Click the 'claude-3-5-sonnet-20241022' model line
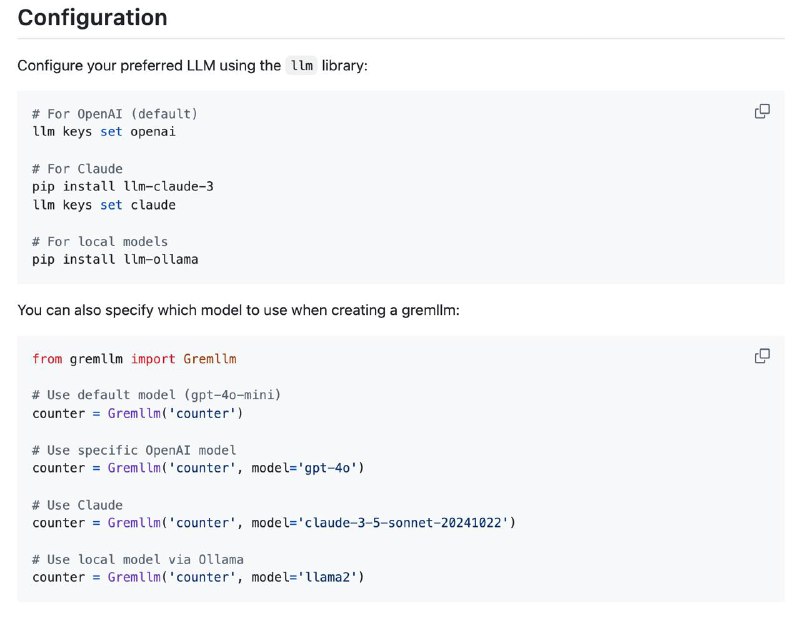The height and width of the screenshot is (618, 800). [274, 523]
